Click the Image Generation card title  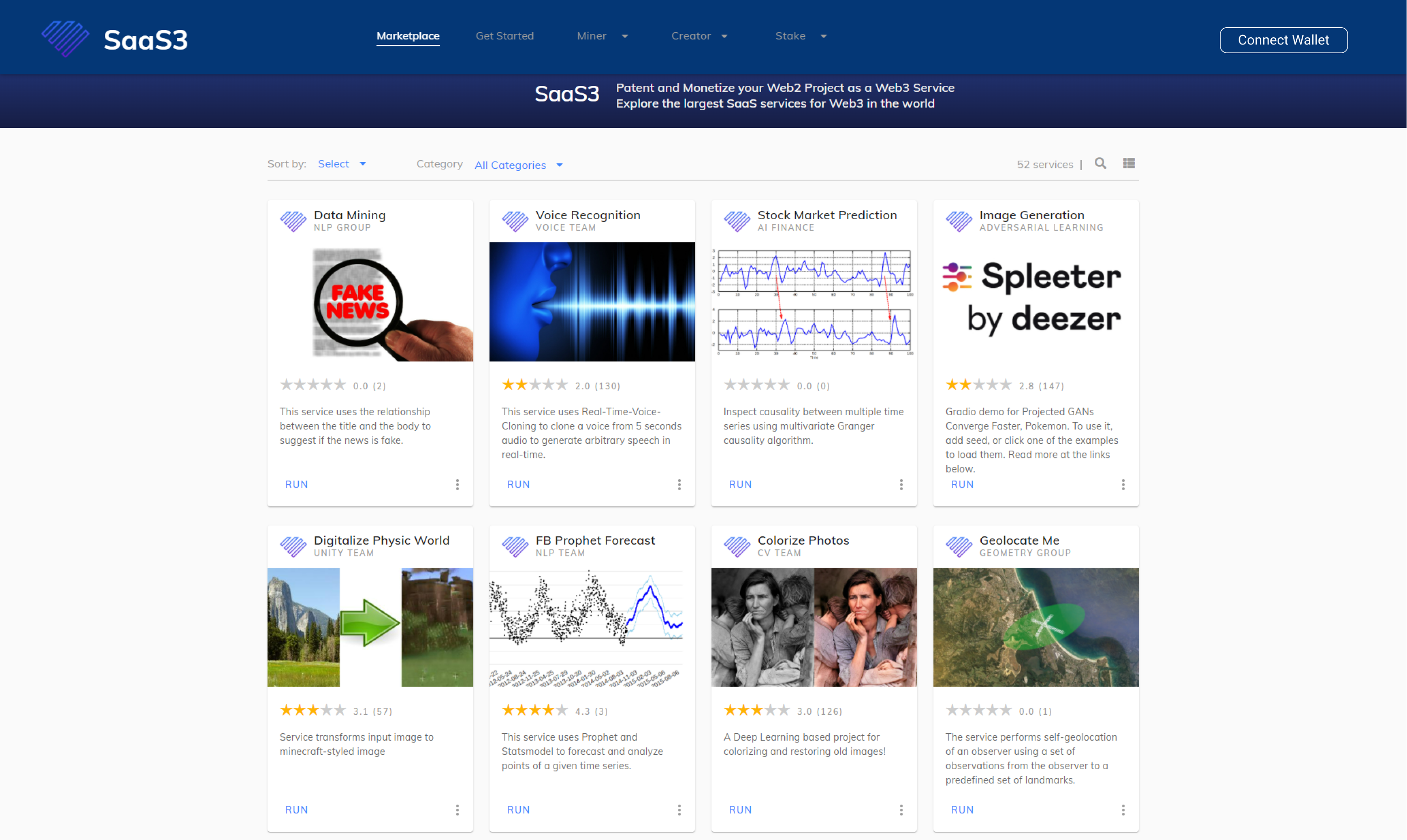click(1032, 215)
